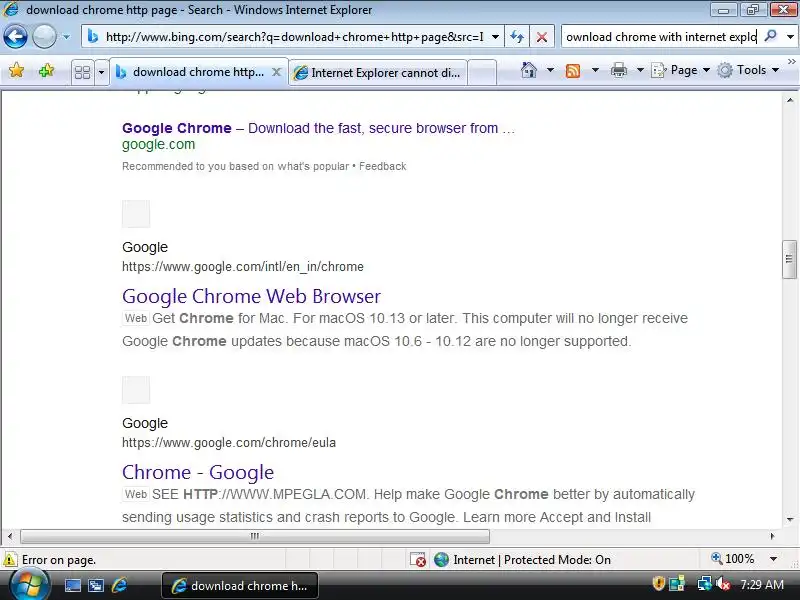This screenshot has height=600, width=800.
Task: Open a new blank tab
Action: click(482, 73)
